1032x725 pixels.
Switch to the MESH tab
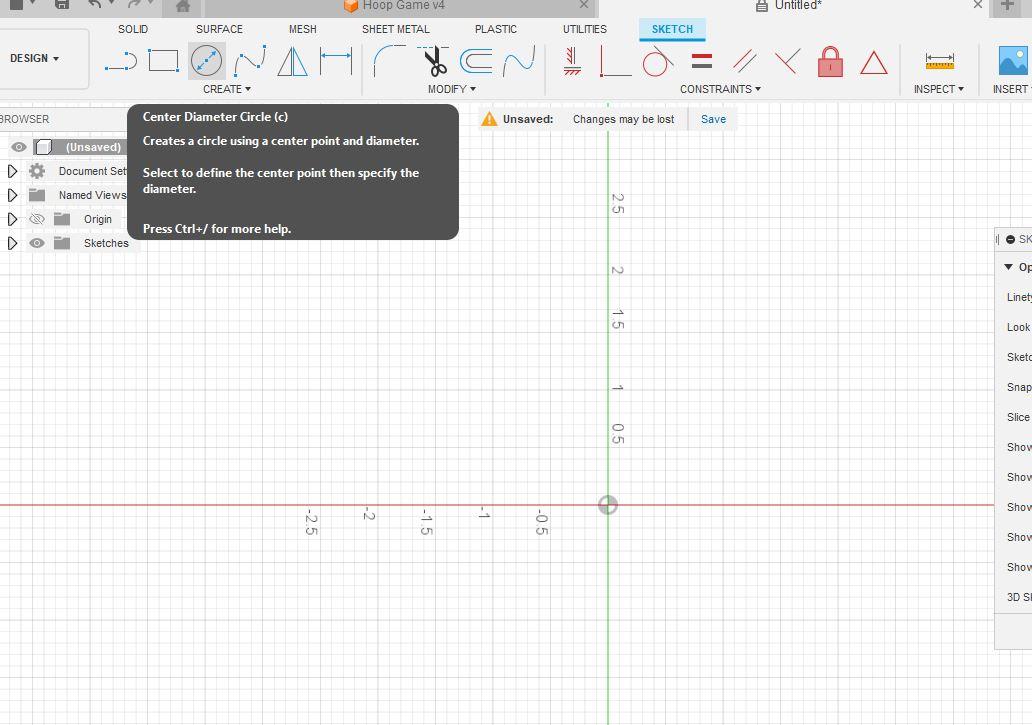(303, 30)
